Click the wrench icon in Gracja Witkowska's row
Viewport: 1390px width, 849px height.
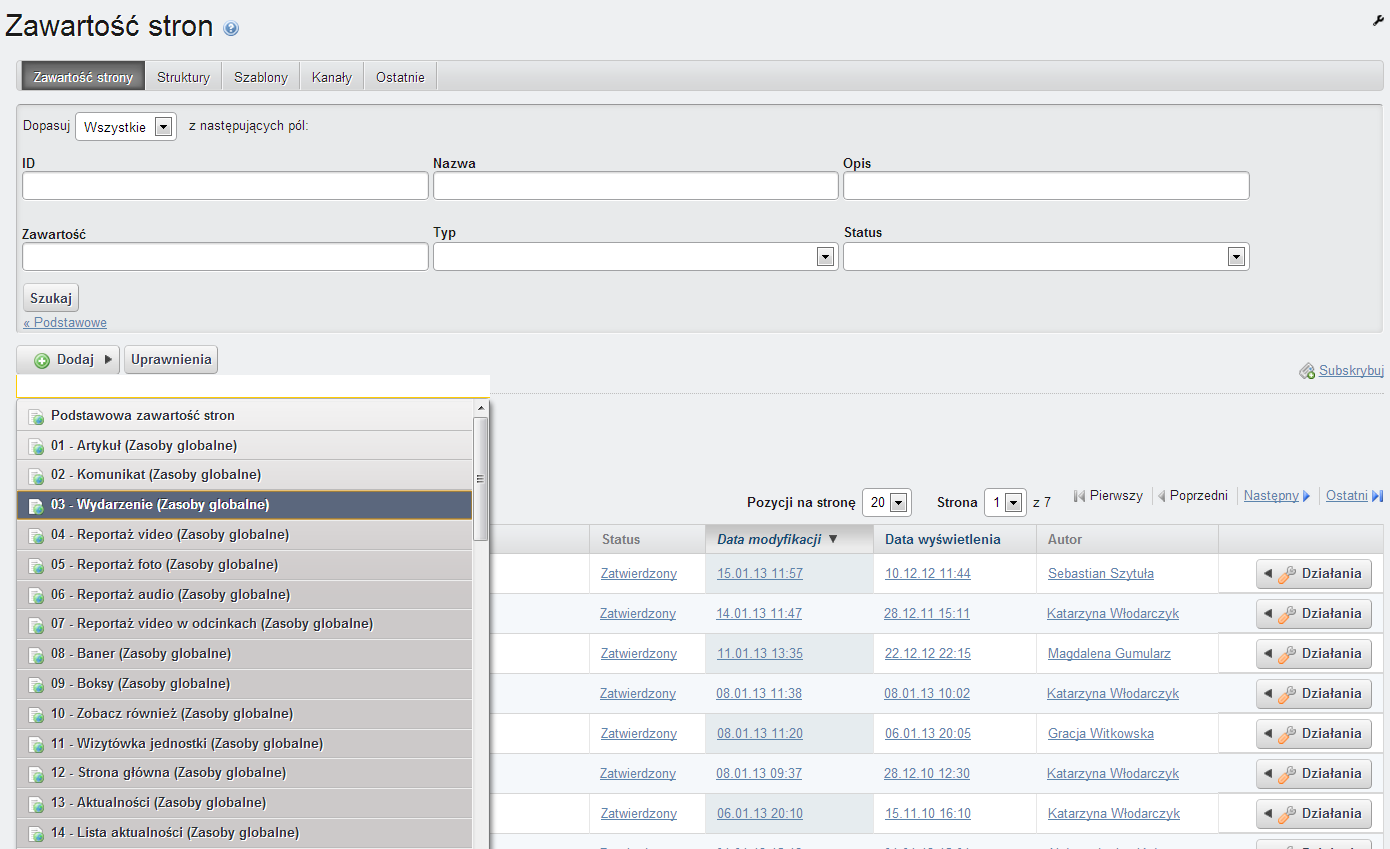(x=1287, y=734)
